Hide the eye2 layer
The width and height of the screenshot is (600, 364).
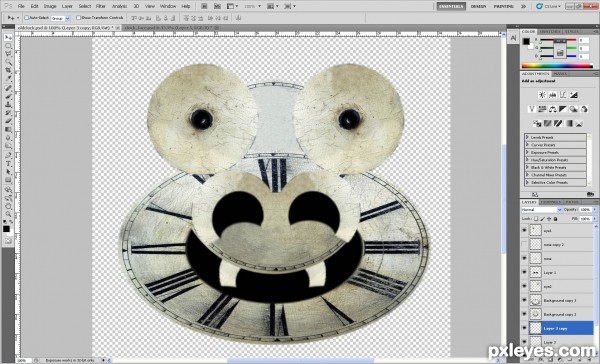pyautogui.click(x=524, y=286)
